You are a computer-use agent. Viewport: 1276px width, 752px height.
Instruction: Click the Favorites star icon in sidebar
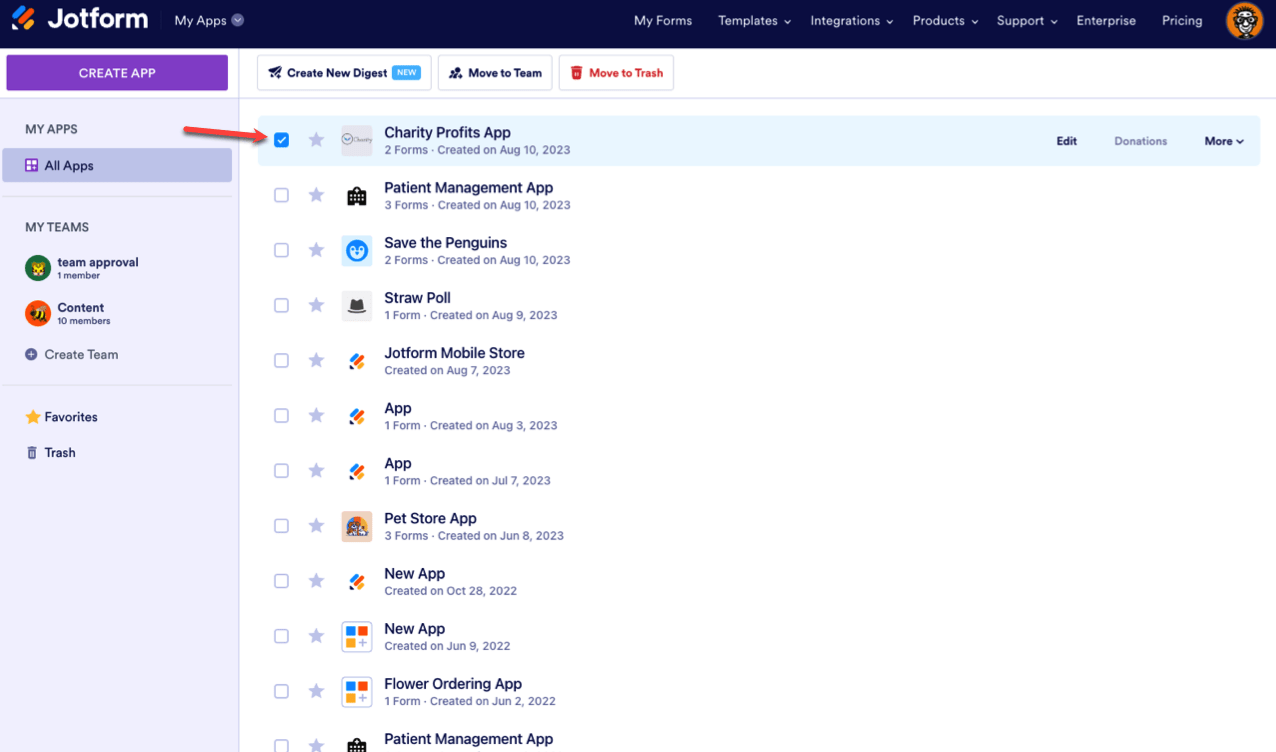tap(32, 417)
